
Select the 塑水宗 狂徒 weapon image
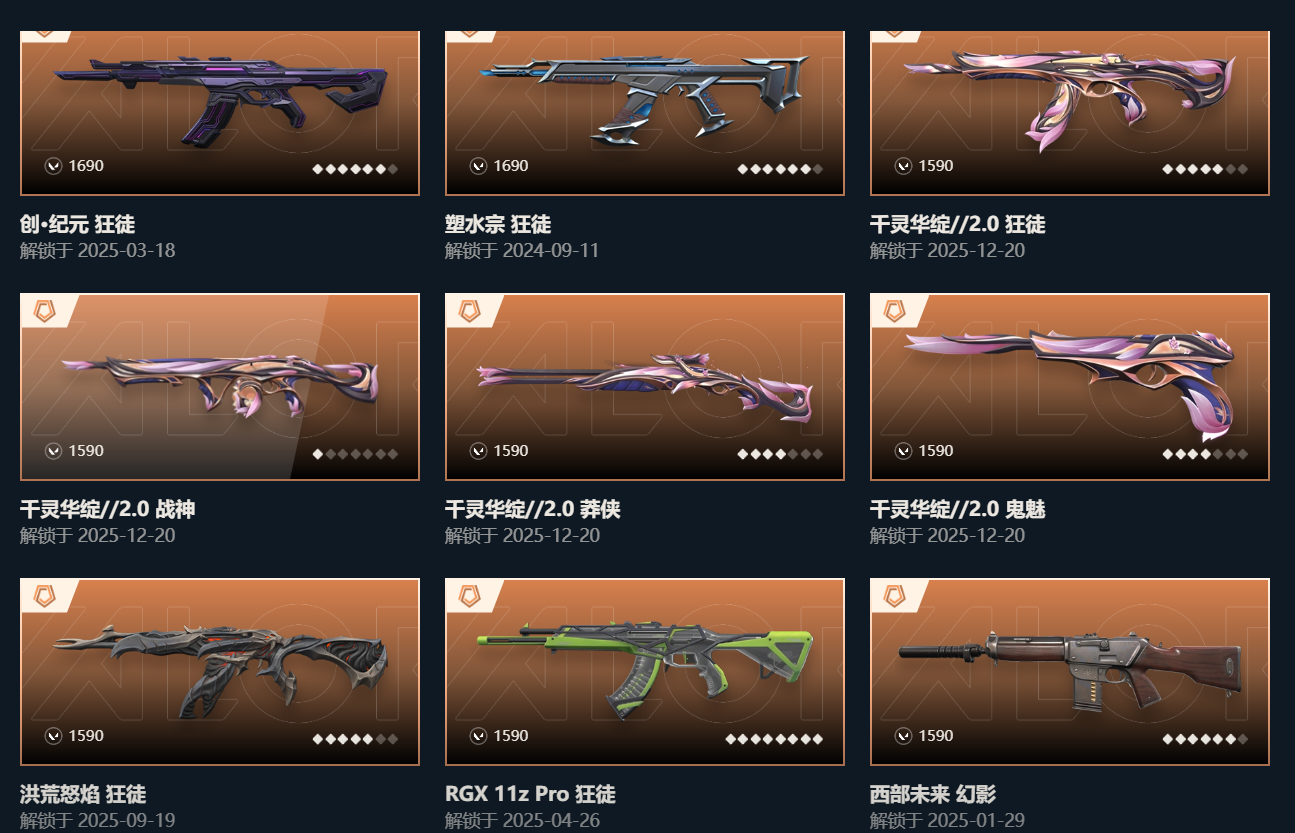645,99
